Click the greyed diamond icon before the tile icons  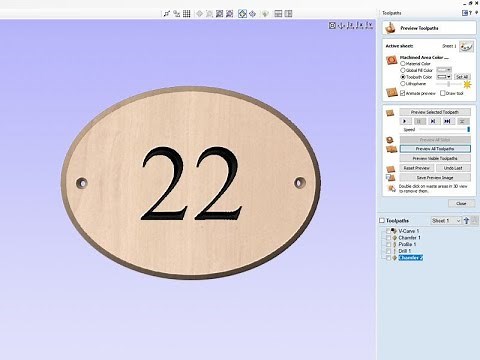265,14
